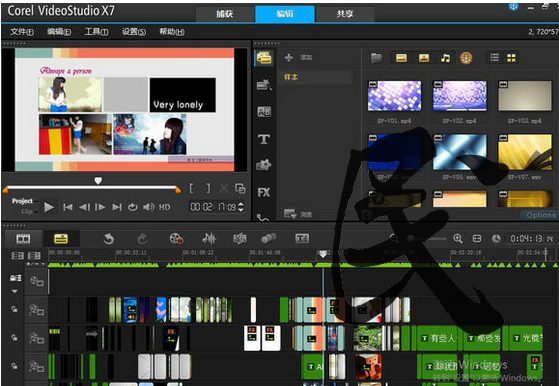Toggle show photos filter in library
559x386 pixels.
(424, 58)
